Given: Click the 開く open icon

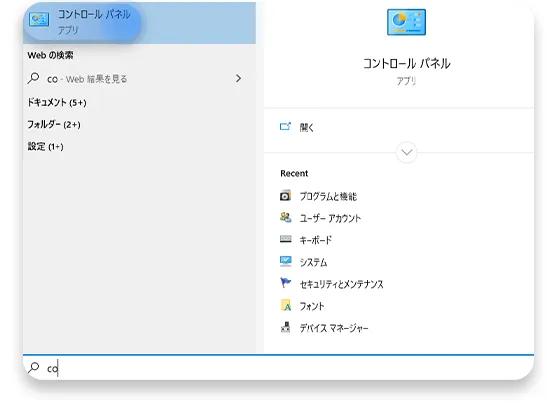Looking at the screenshot, I should (285, 126).
